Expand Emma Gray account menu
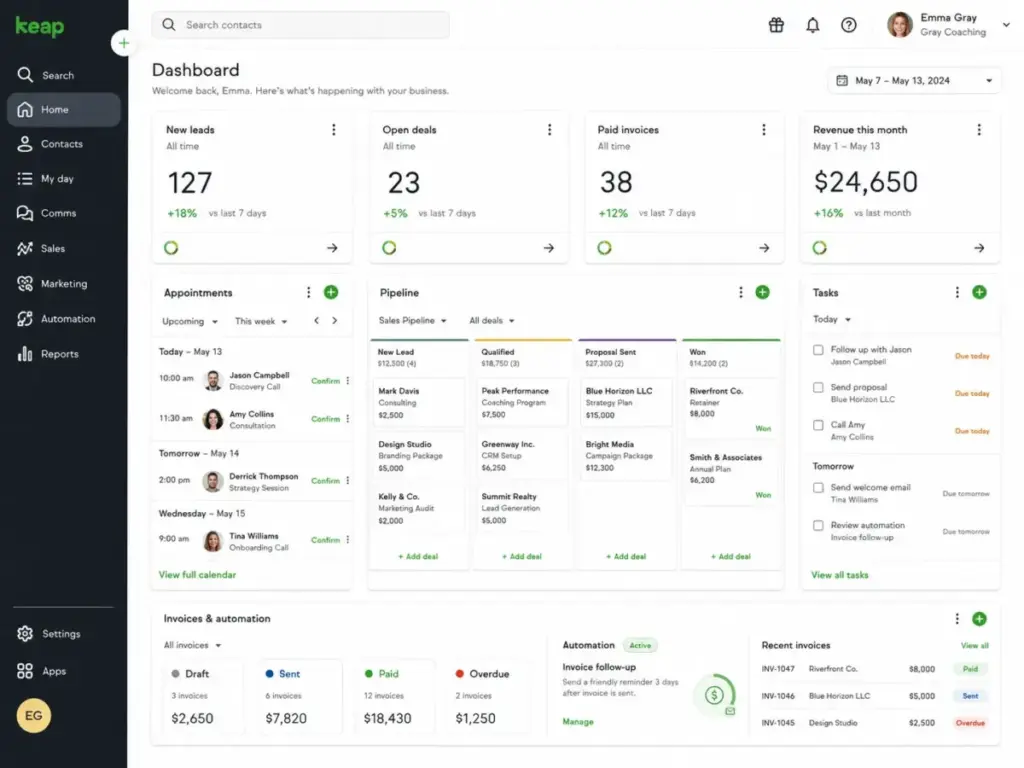Viewport: 1024px width, 768px height. [x=1006, y=25]
